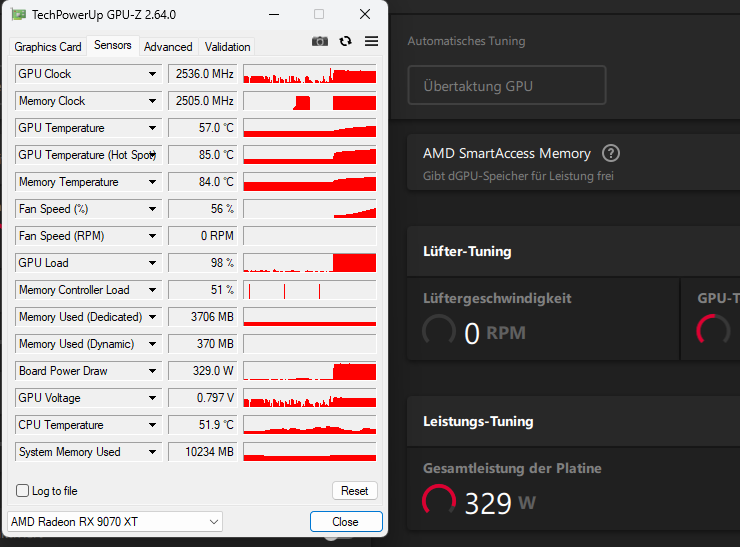Click the help question mark beside AMD SmartAccess Memory

611,153
